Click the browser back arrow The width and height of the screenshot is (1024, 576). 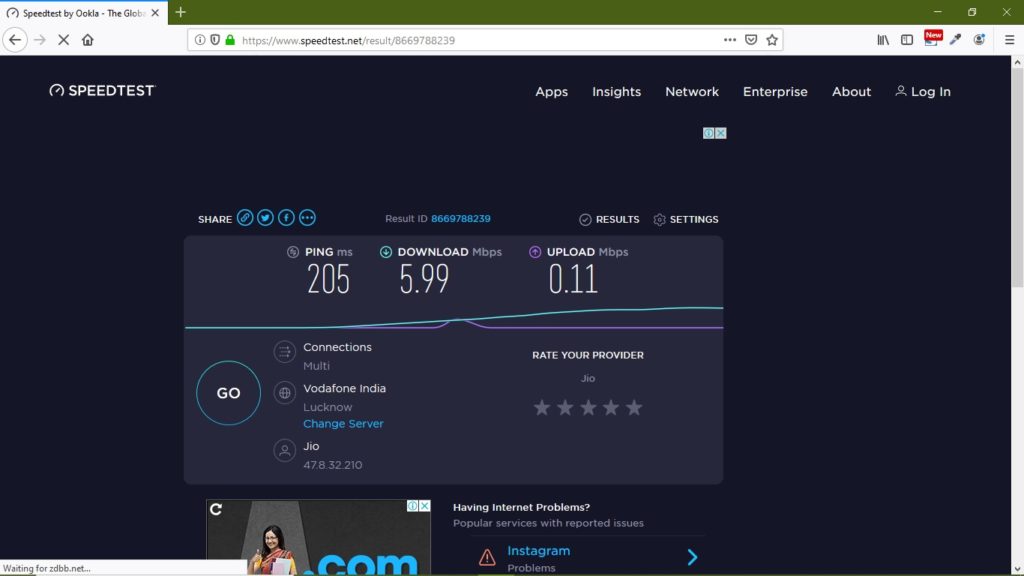tap(15, 40)
